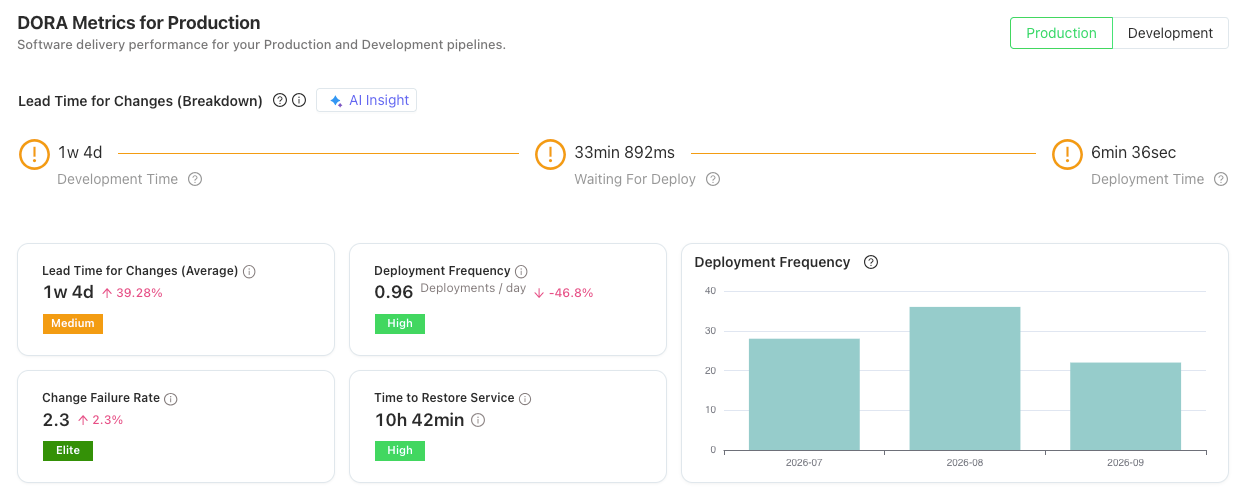This screenshot has height=496, width=1250.
Task: Click the help icon beside Development Time
Action: (195, 179)
